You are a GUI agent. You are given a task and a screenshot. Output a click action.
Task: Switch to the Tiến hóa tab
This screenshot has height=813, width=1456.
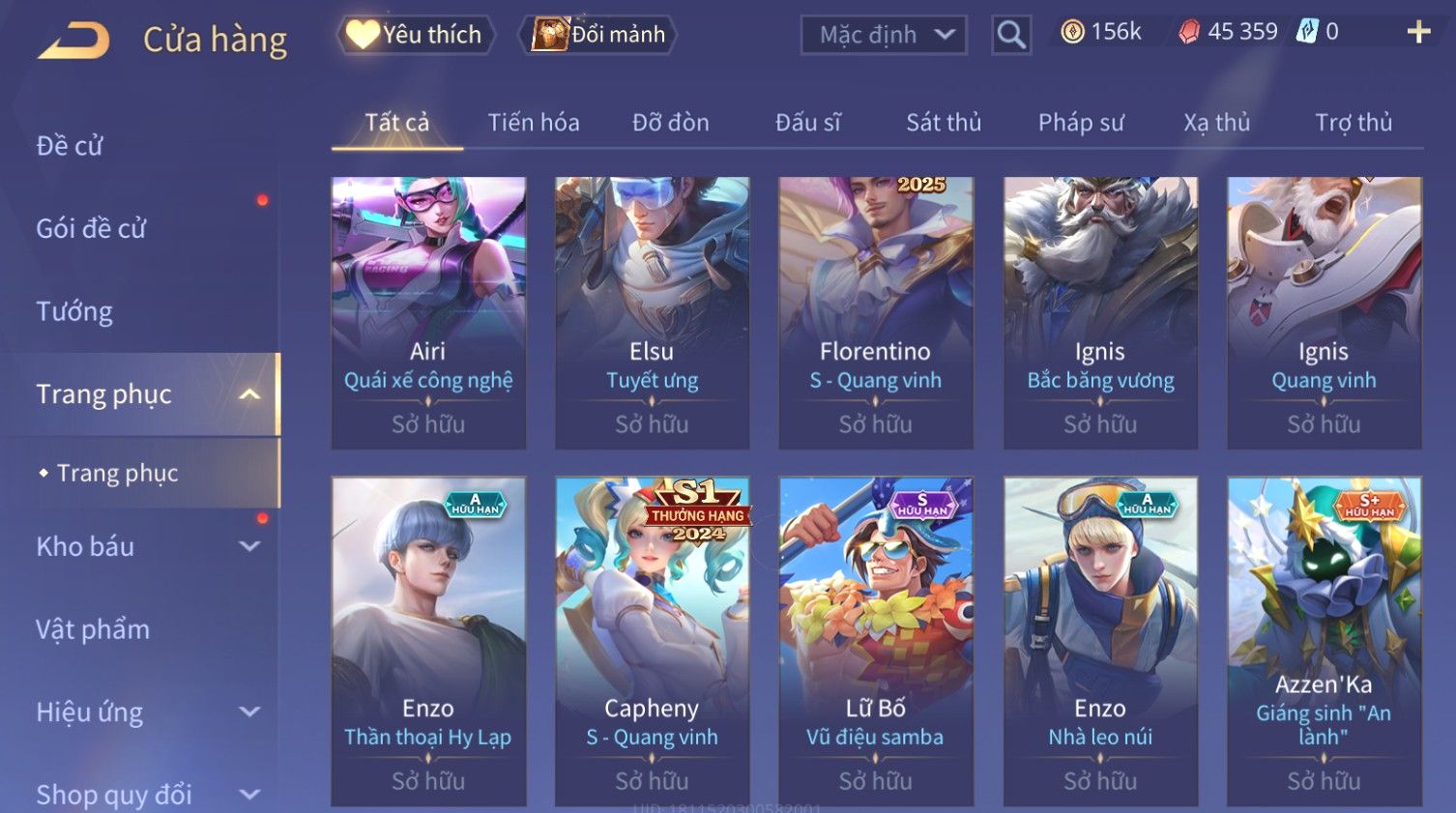534,123
